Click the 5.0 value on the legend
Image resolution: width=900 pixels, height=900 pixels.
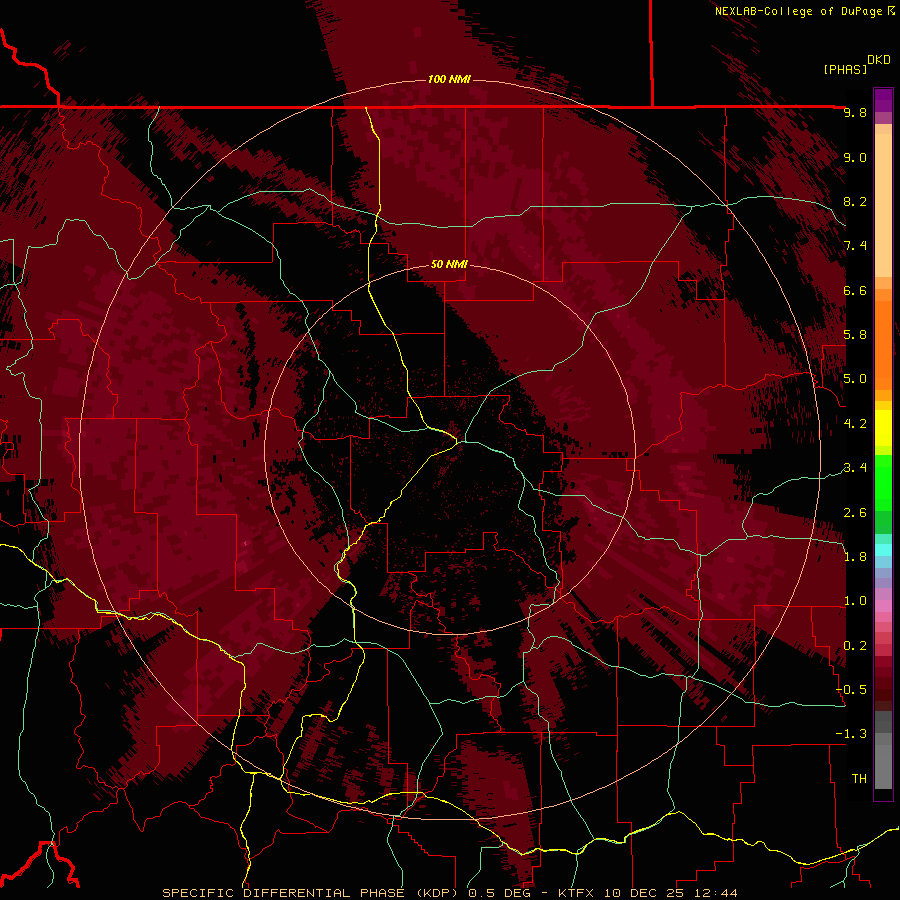pos(855,379)
